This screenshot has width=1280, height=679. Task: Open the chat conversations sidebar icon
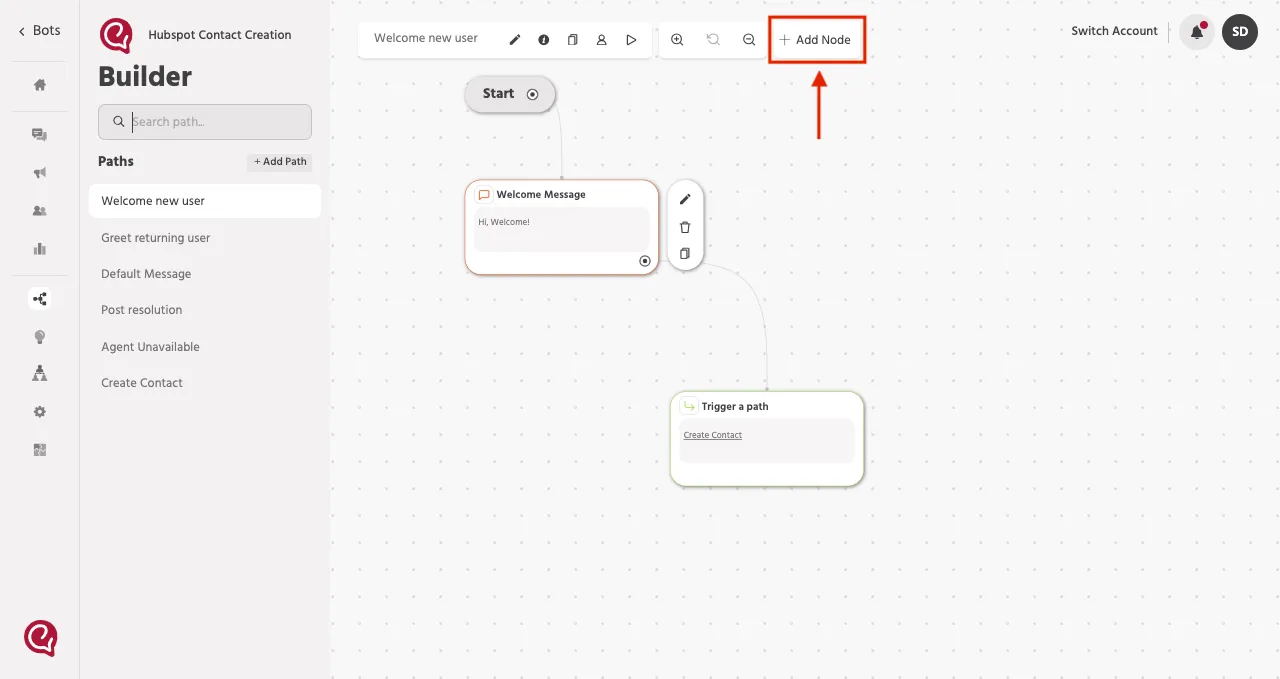pyautogui.click(x=40, y=134)
